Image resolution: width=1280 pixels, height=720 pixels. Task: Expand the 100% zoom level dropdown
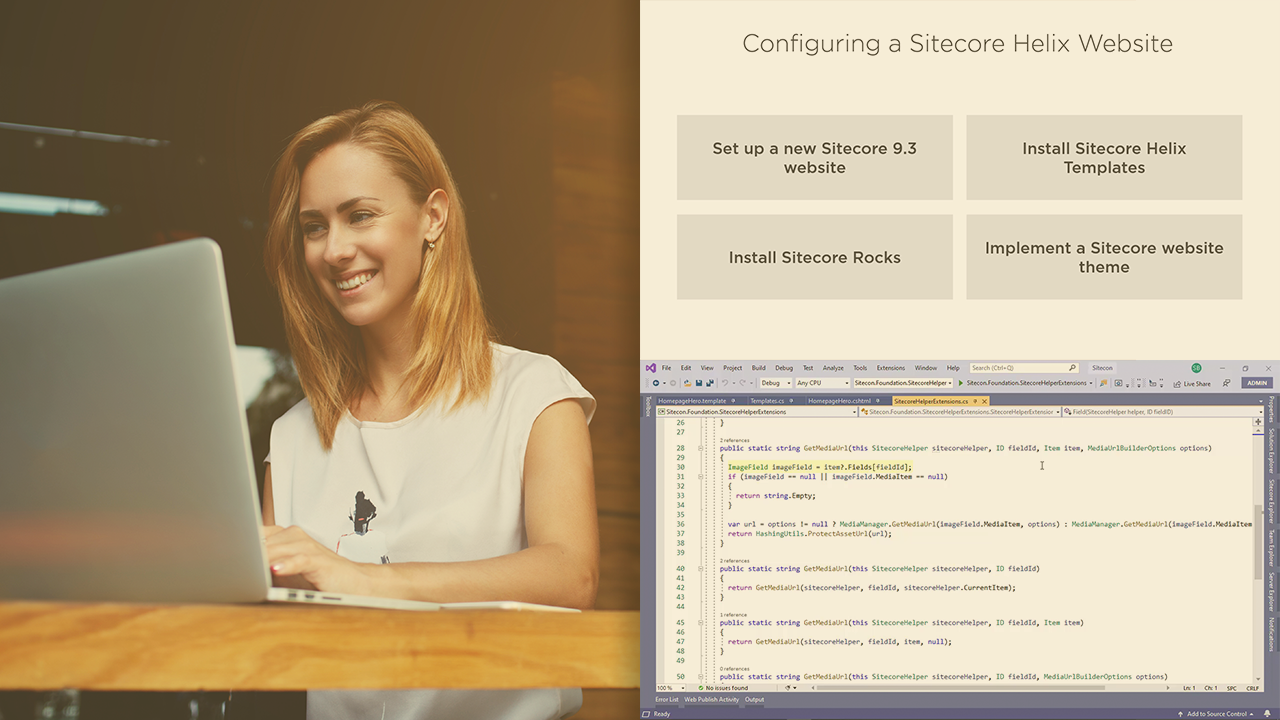click(x=669, y=688)
